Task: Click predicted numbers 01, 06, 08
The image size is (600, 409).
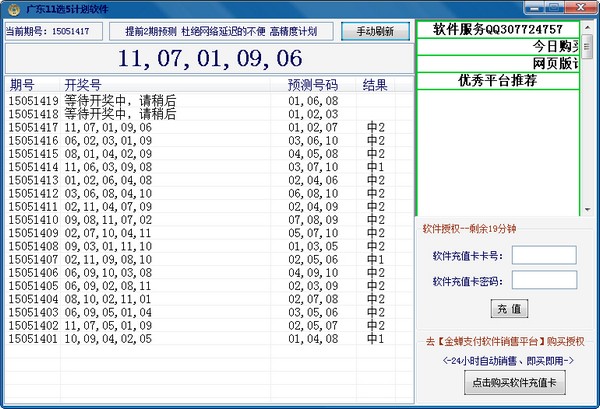Action: click(313, 101)
